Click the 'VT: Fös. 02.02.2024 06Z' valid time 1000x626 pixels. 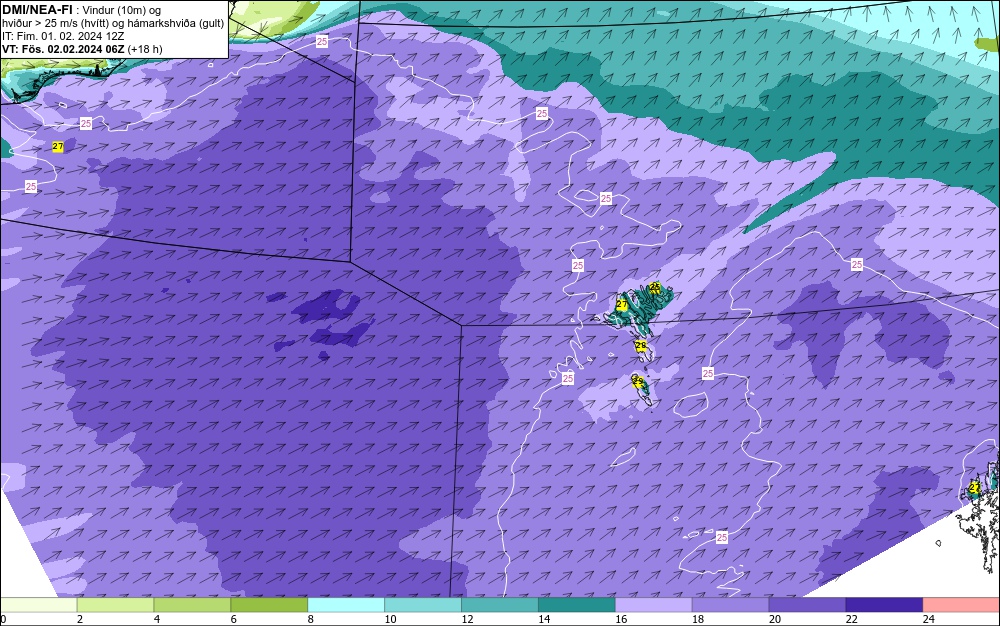tap(64, 49)
